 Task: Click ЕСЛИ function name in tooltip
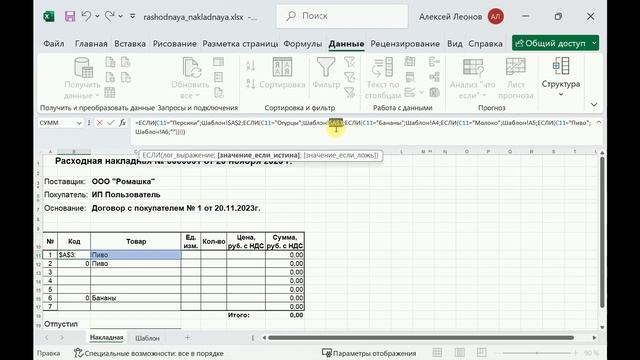[x=151, y=155]
